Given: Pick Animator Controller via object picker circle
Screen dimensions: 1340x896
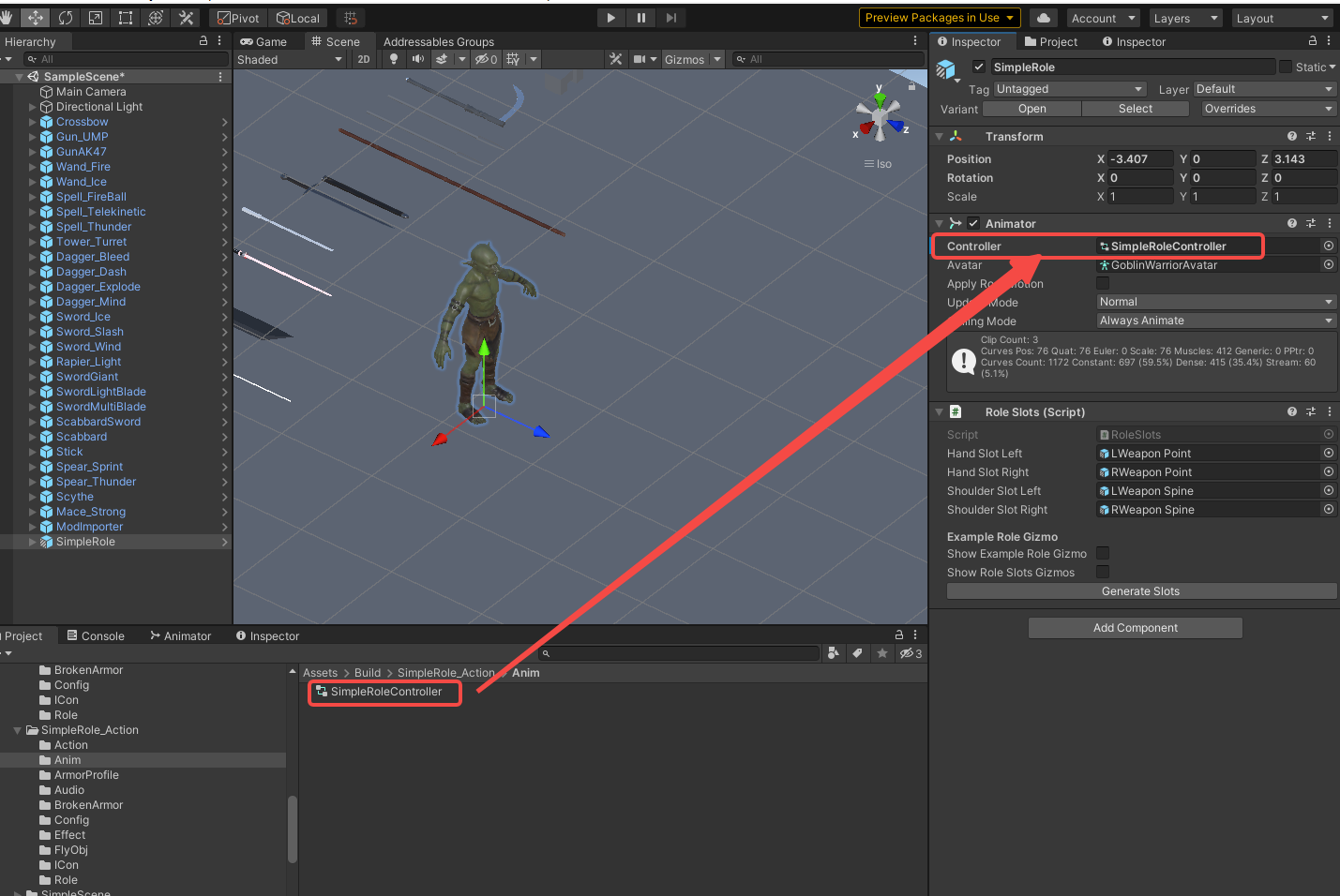Looking at the screenshot, I should coord(1329,246).
